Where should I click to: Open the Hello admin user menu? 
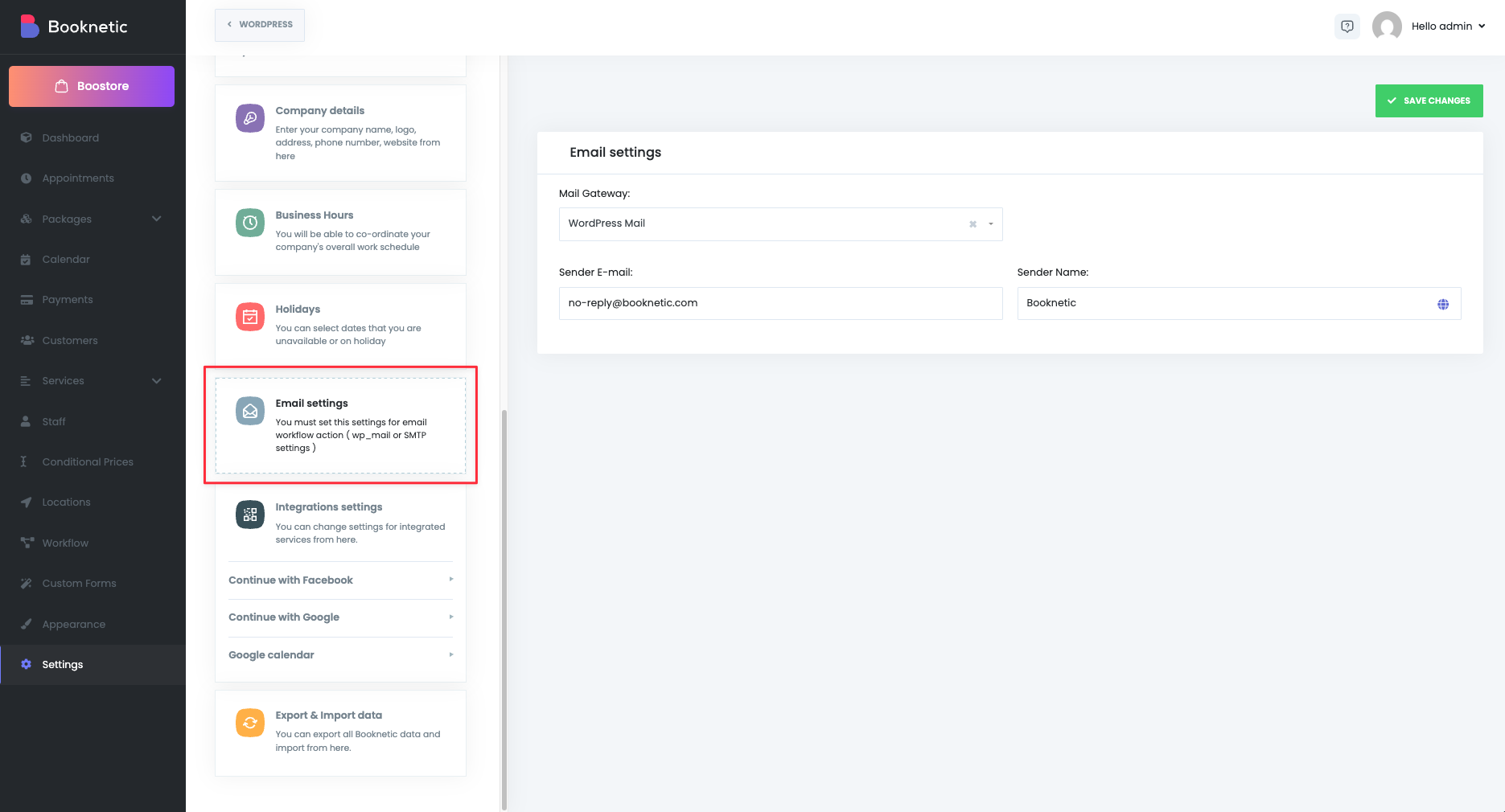[1448, 27]
